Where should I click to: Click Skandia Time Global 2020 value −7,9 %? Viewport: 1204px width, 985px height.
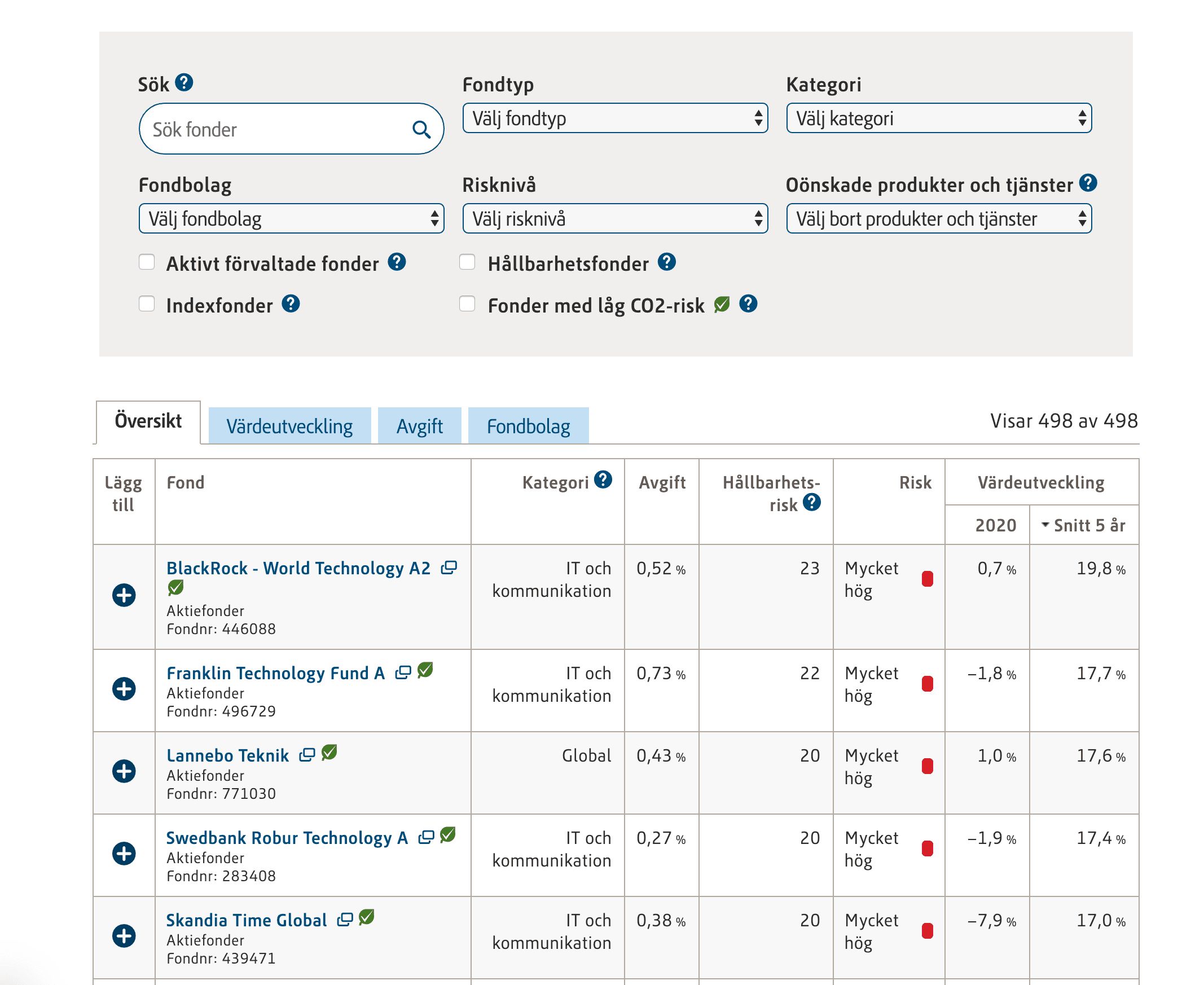click(x=992, y=920)
